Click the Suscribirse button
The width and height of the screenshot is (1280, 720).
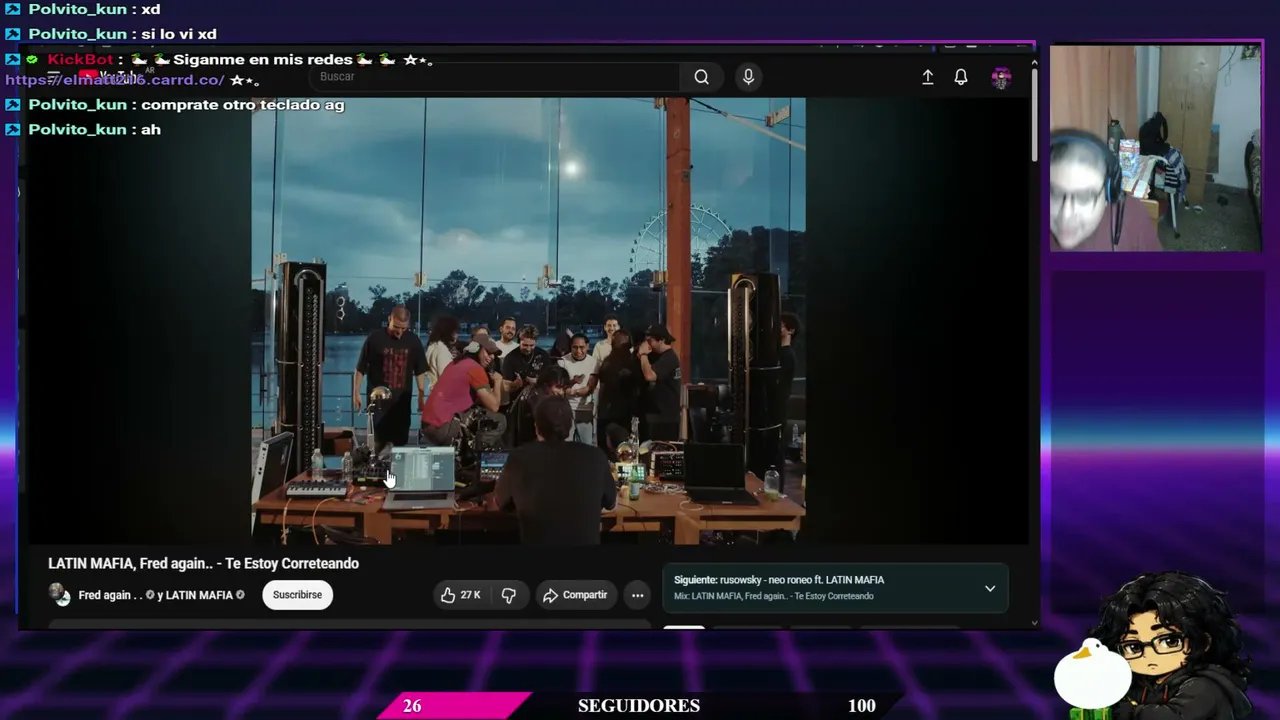coord(297,595)
